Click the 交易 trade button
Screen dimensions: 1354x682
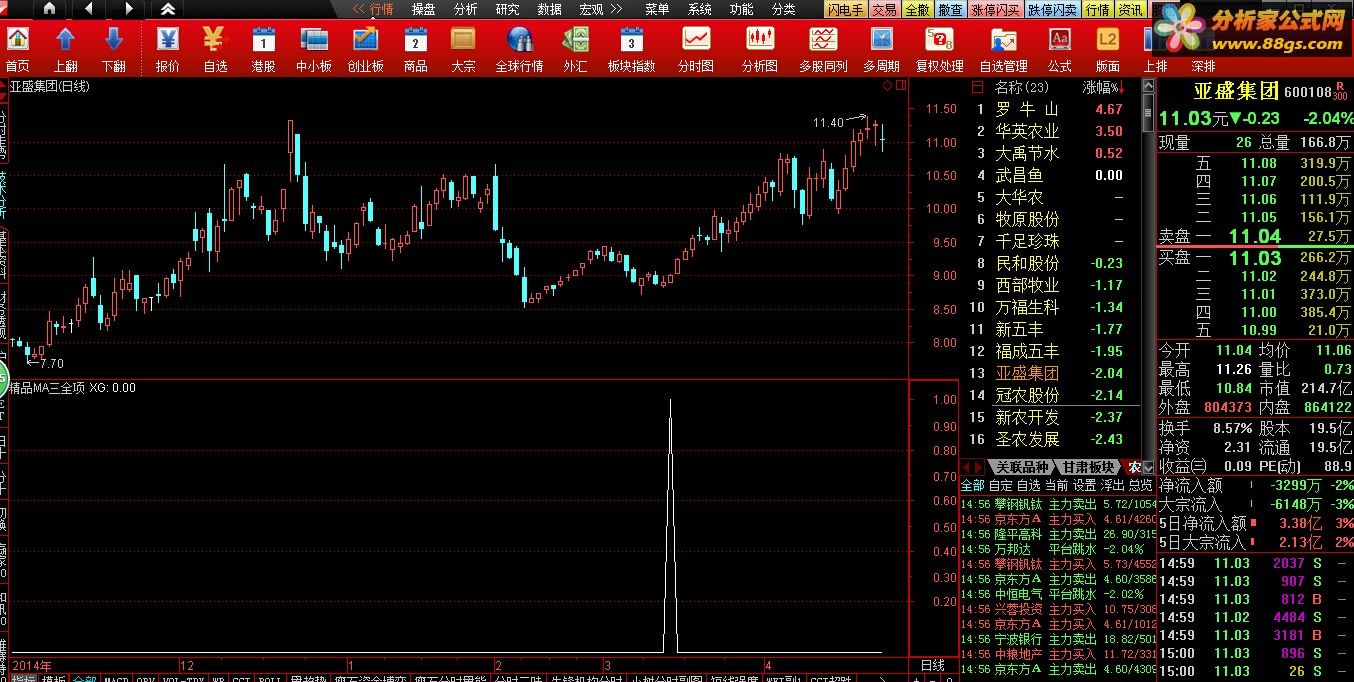point(884,10)
